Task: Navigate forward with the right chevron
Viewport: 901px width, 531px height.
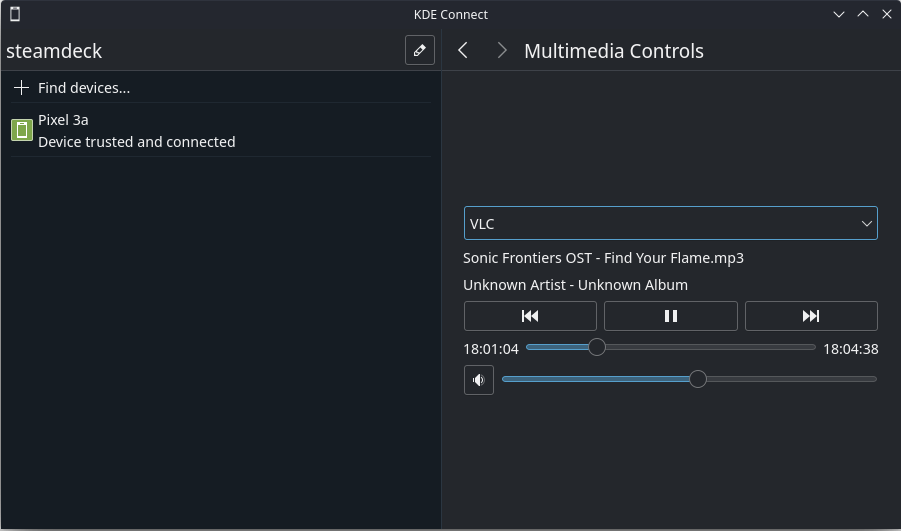Action: coord(502,51)
